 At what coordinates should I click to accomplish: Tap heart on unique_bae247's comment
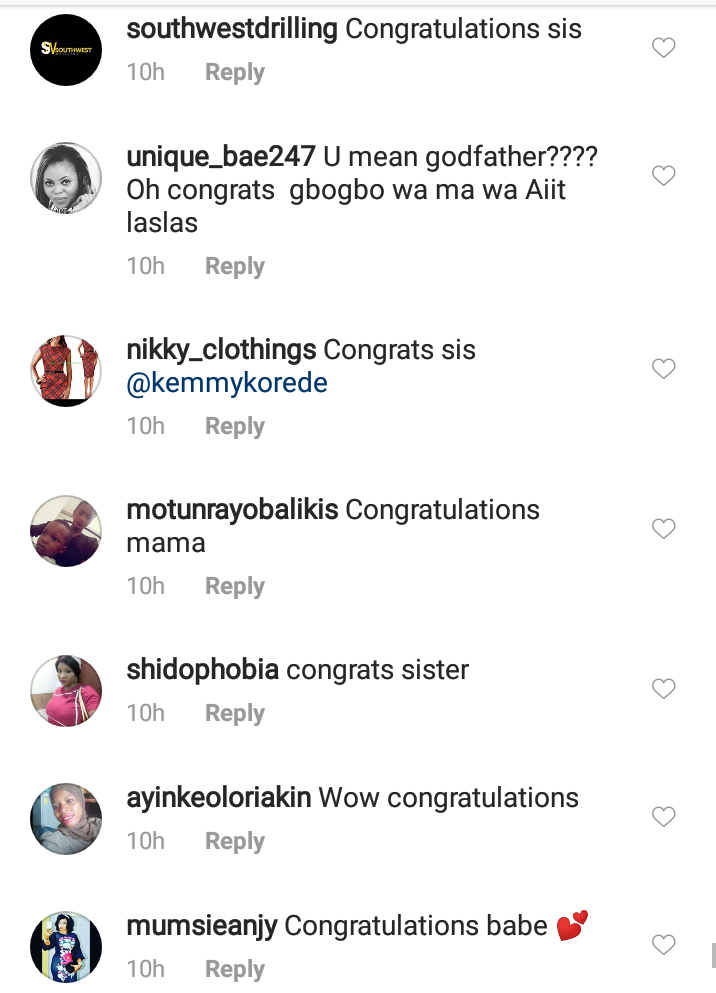(664, 176)
